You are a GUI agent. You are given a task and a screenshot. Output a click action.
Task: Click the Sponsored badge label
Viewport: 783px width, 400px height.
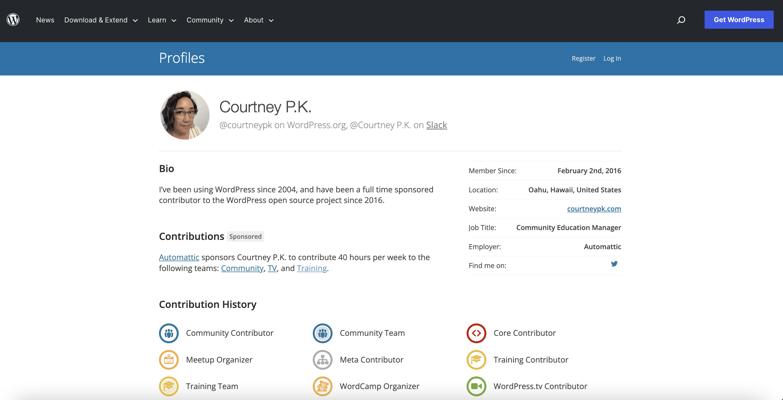(245, 237)
